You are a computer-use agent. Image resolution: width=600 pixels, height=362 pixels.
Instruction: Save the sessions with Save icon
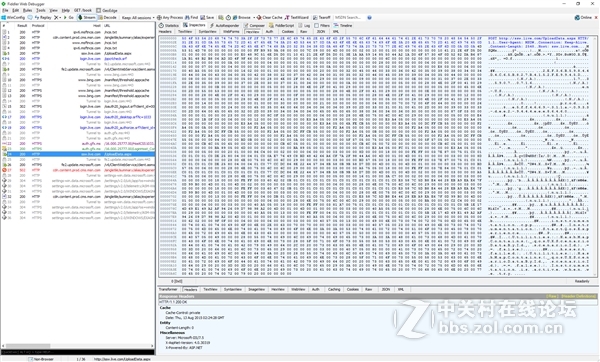[207, 18]
